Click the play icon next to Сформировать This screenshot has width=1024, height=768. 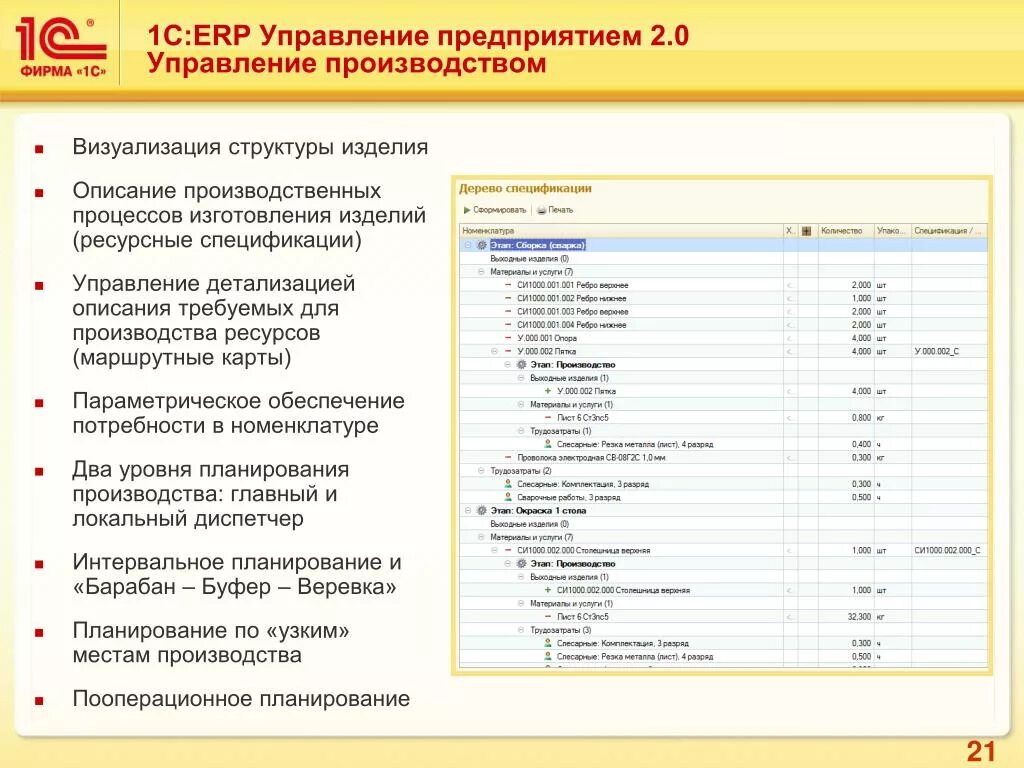tap(467, 210)
